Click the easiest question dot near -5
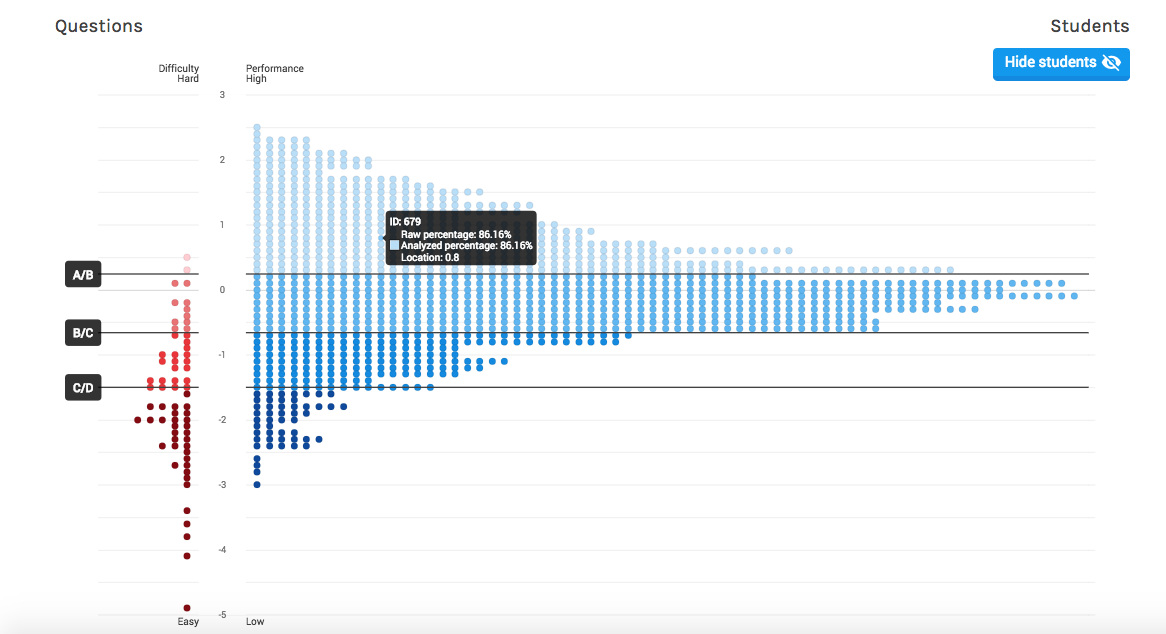Viewport: 1166px width, 634px height. click(187, 608)
